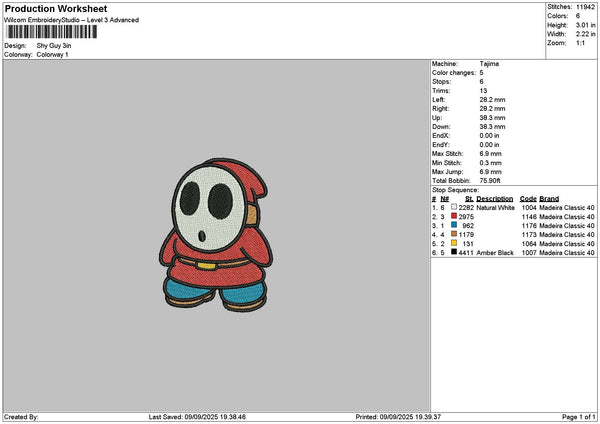
Task: Click the barcode under the worksheet title
Action: pos(52,32)
